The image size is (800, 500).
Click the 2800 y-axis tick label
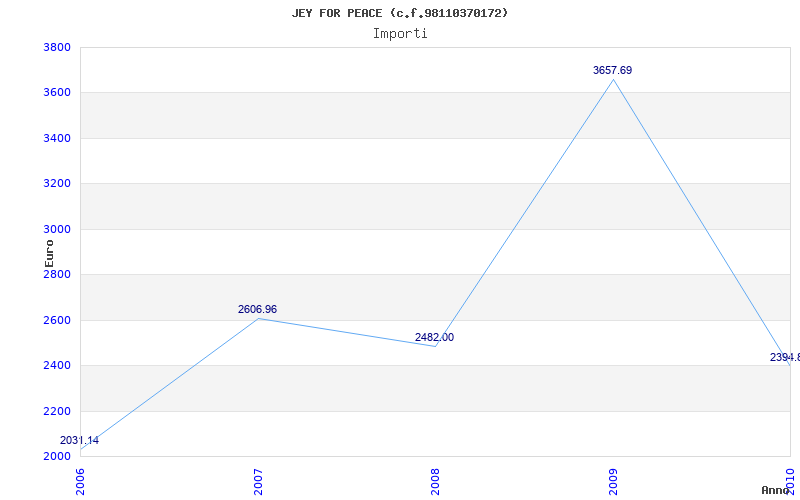(57, 275)
